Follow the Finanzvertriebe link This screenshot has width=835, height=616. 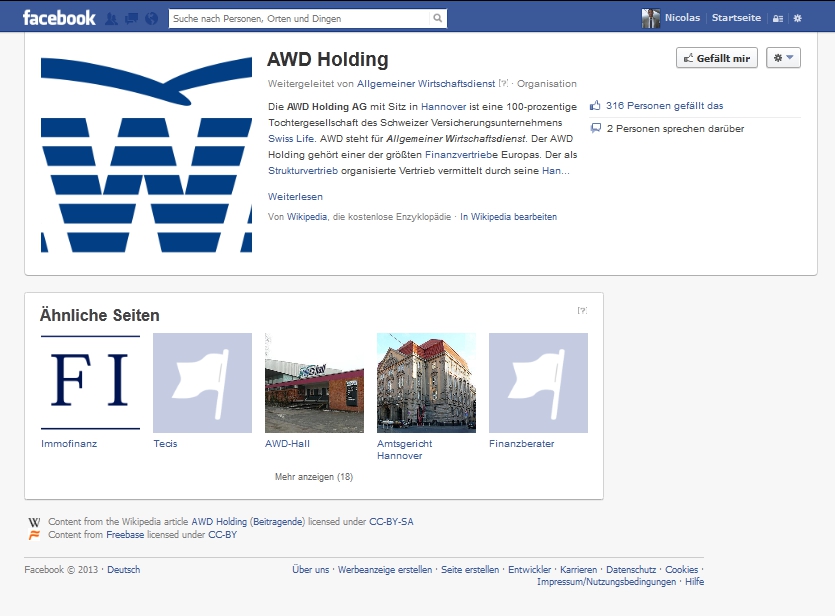pos(461,154)
